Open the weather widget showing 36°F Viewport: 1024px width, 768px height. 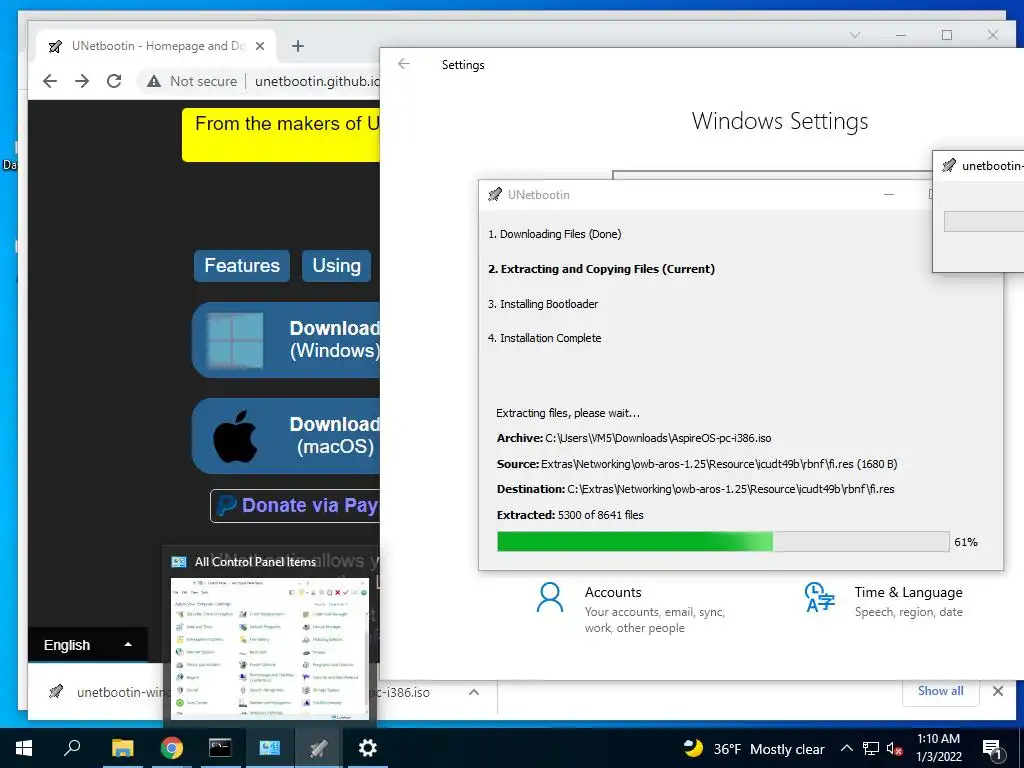(x=754, y=748)
